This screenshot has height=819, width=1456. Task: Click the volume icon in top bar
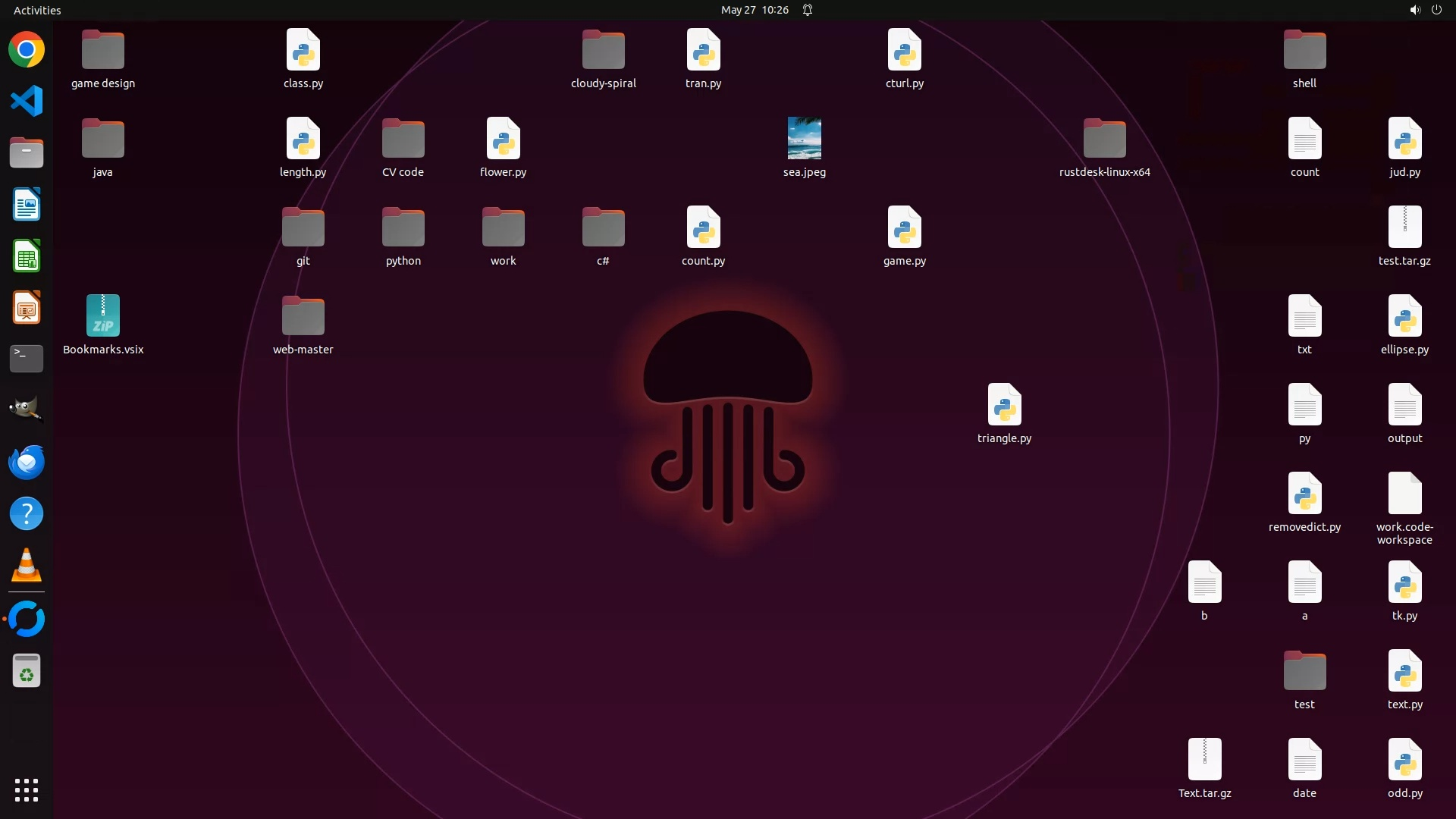click(1414, 10)
